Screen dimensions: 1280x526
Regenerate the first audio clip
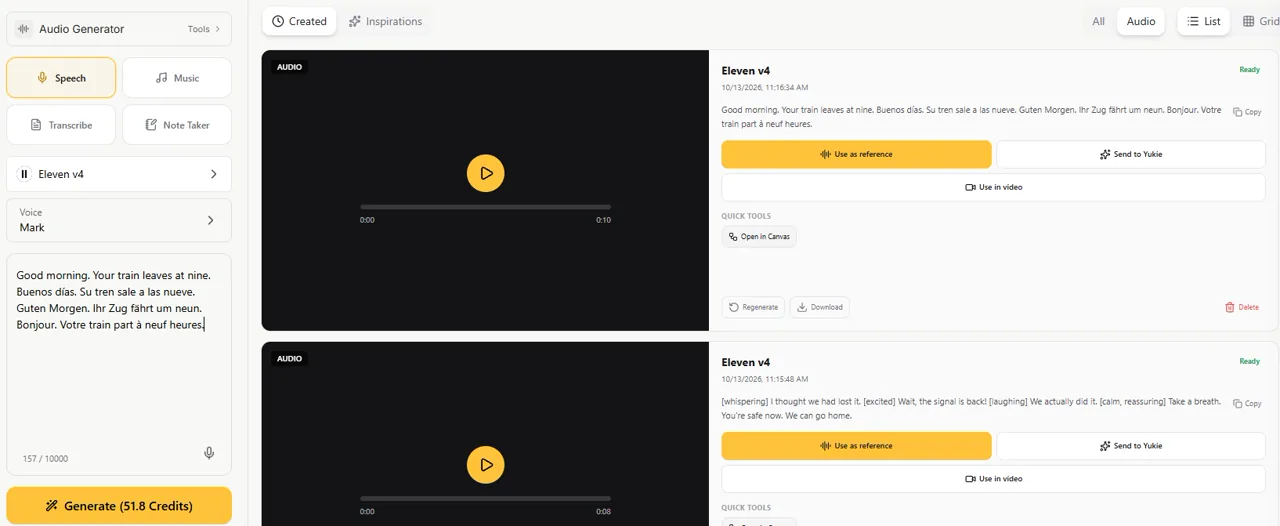pyautogui.click(x=753, y=307)
